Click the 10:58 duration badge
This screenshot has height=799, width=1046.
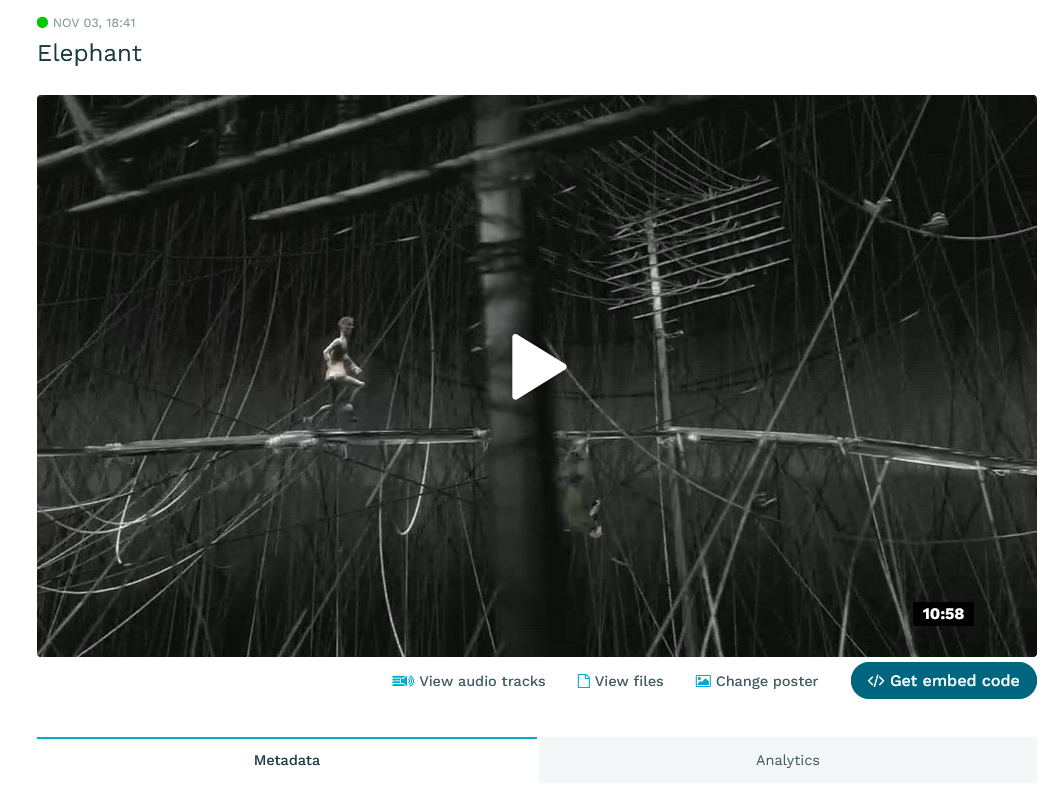point(943,614)
